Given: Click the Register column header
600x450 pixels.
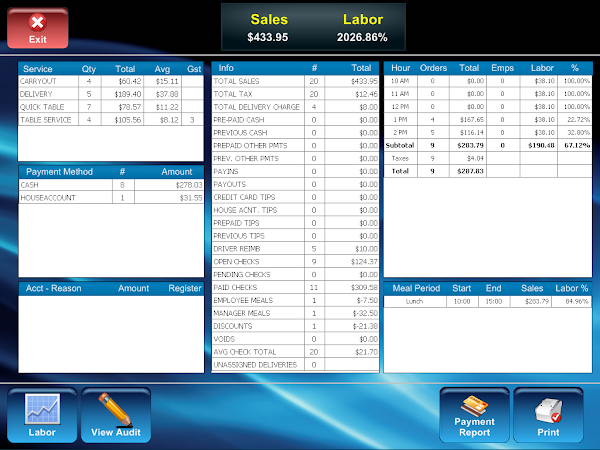Looking at the screenshot, I should [x=185, y=289].
